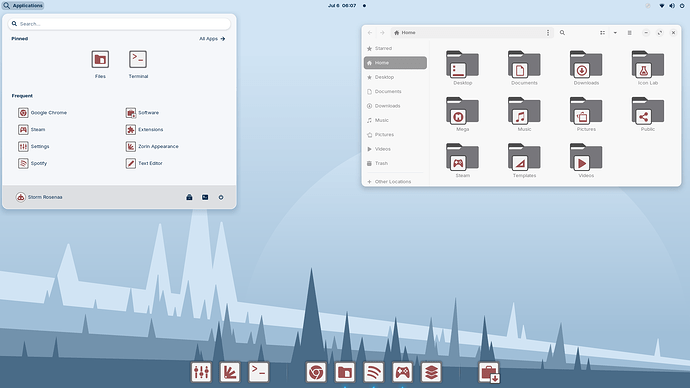The height and width of the screenshot is (388, 690).
Task: Launch the pinned Terminal app
Action: click(x=138, y=59)
